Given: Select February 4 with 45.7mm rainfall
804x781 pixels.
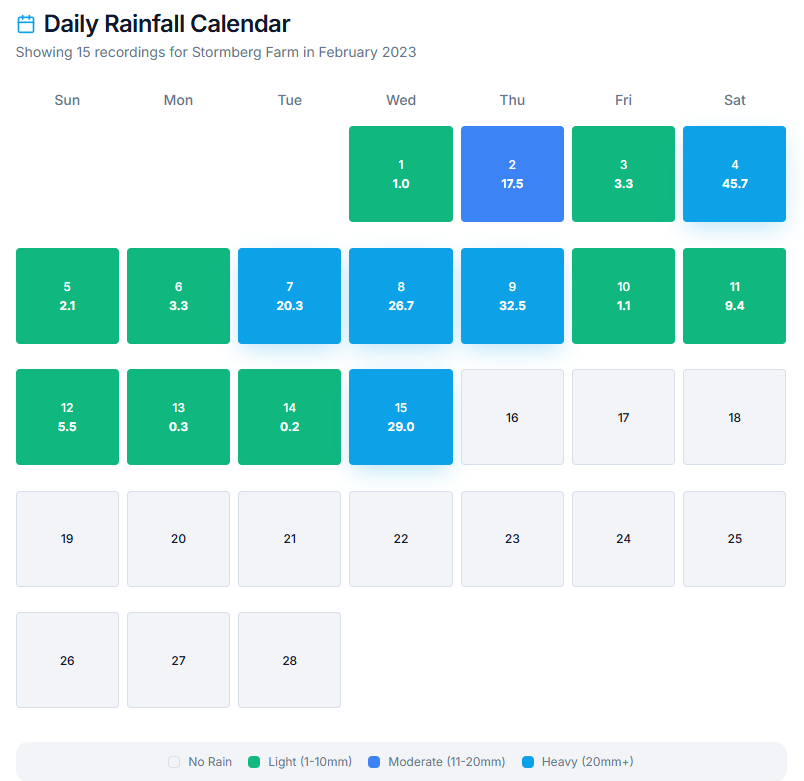Looking at the screenshot, I should click(734, 173).
